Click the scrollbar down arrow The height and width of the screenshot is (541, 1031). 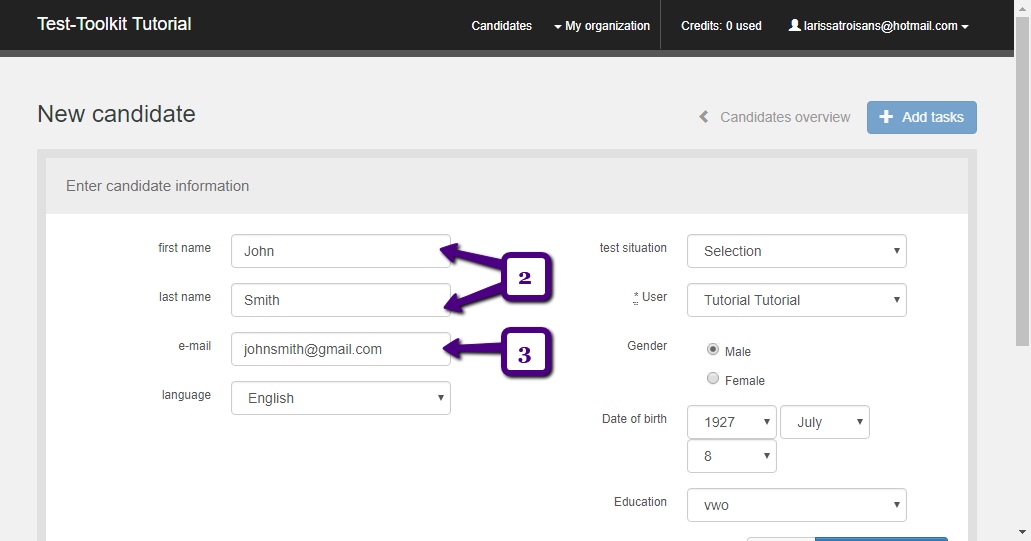click(x=1022, y=532)
